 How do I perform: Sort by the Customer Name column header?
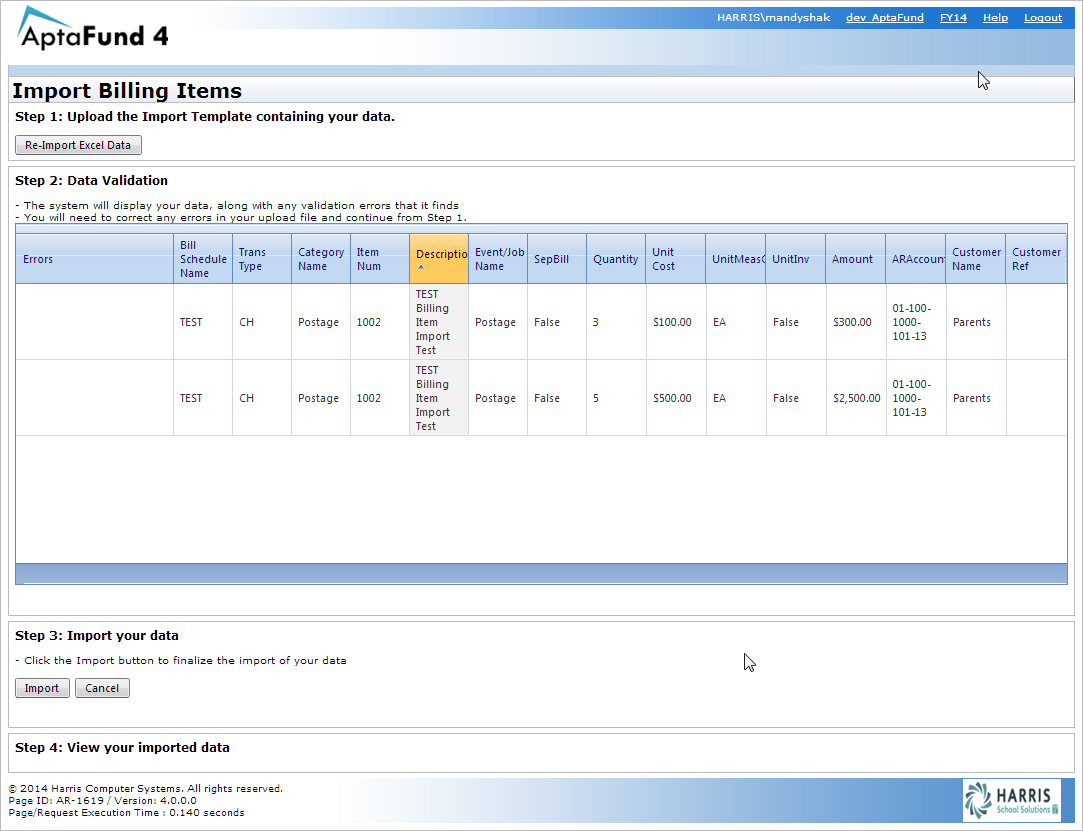[x=975, y=259]
